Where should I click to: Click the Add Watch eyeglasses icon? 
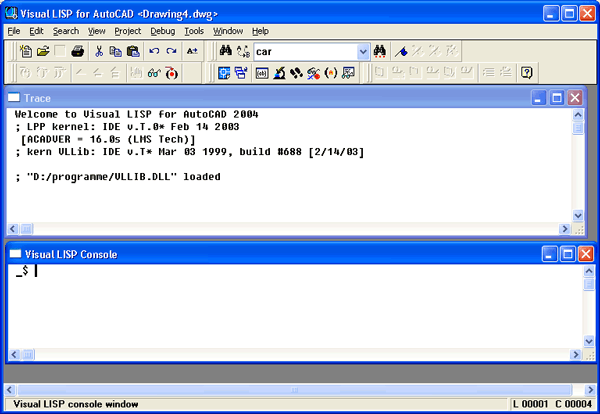click(153, 72)
